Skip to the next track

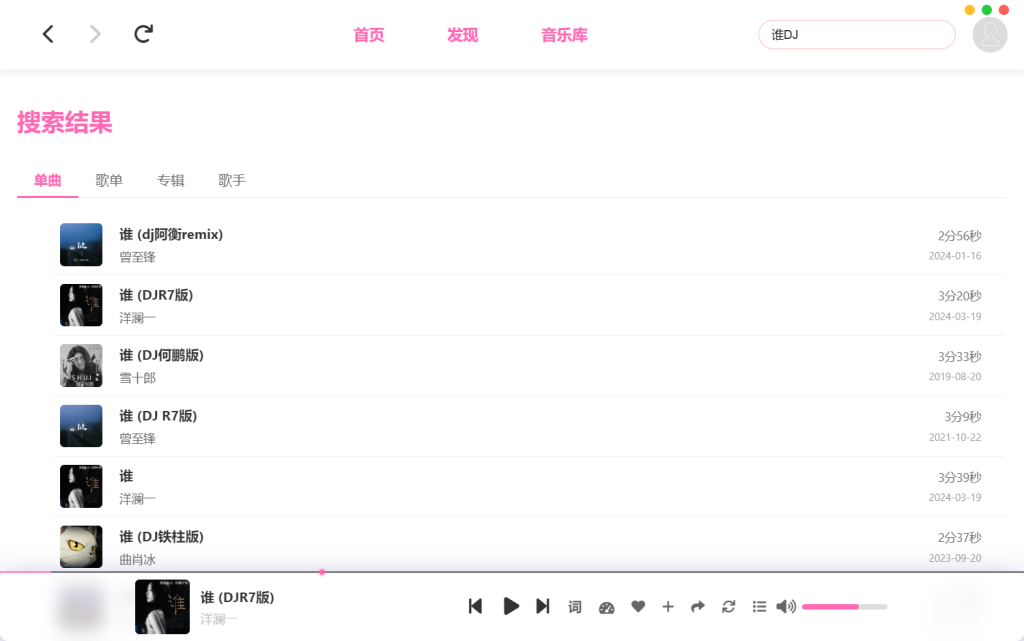(543, 606)
